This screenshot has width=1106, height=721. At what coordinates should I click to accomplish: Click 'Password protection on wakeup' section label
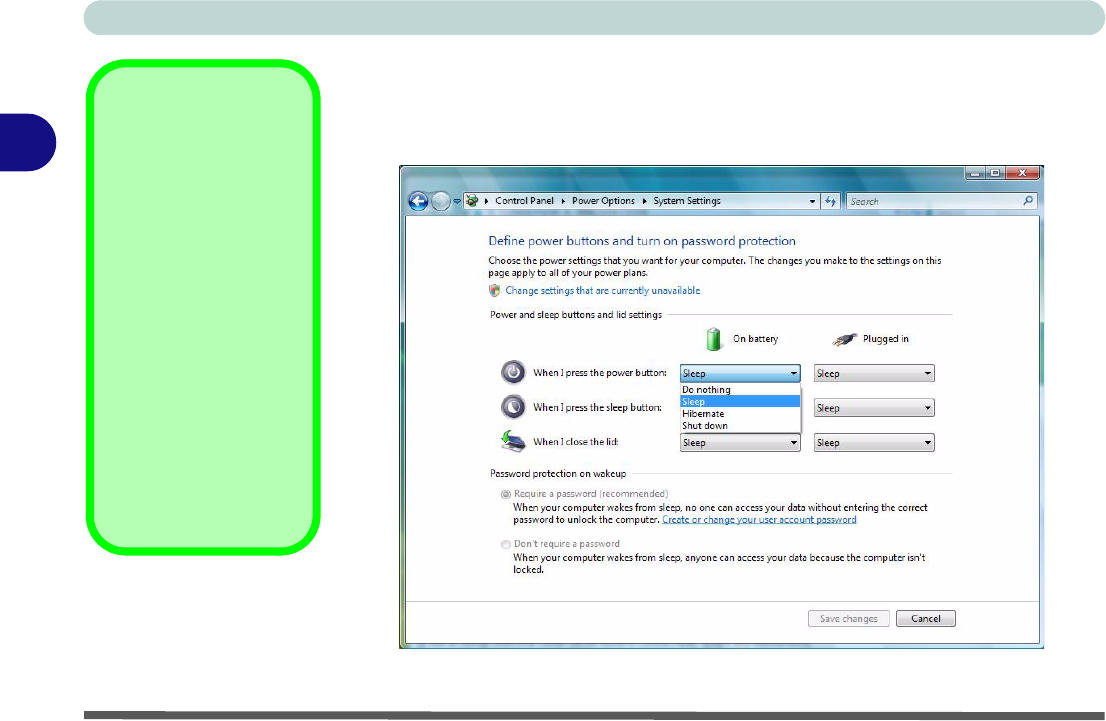click(x=558, y=474)
